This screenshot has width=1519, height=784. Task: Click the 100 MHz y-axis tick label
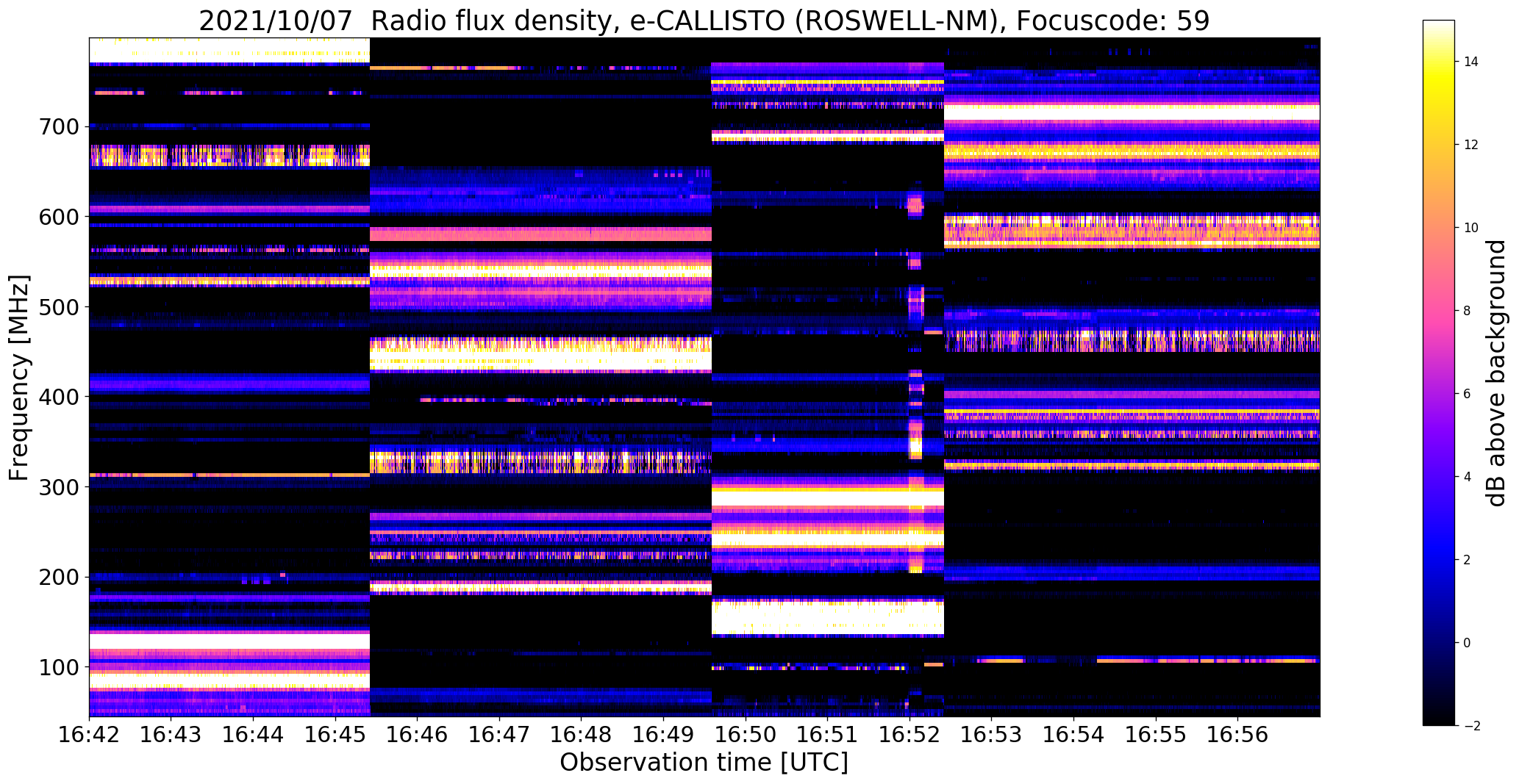pos(57,667)
